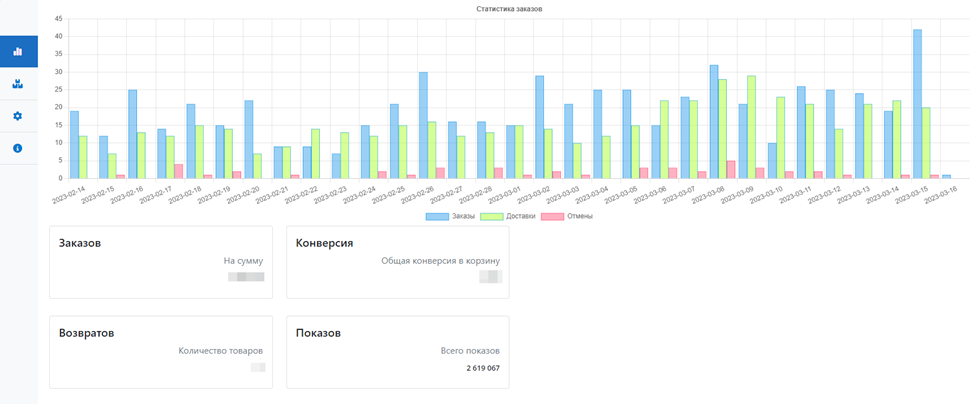Click the chart title Статистика заказов

[510, 9]
